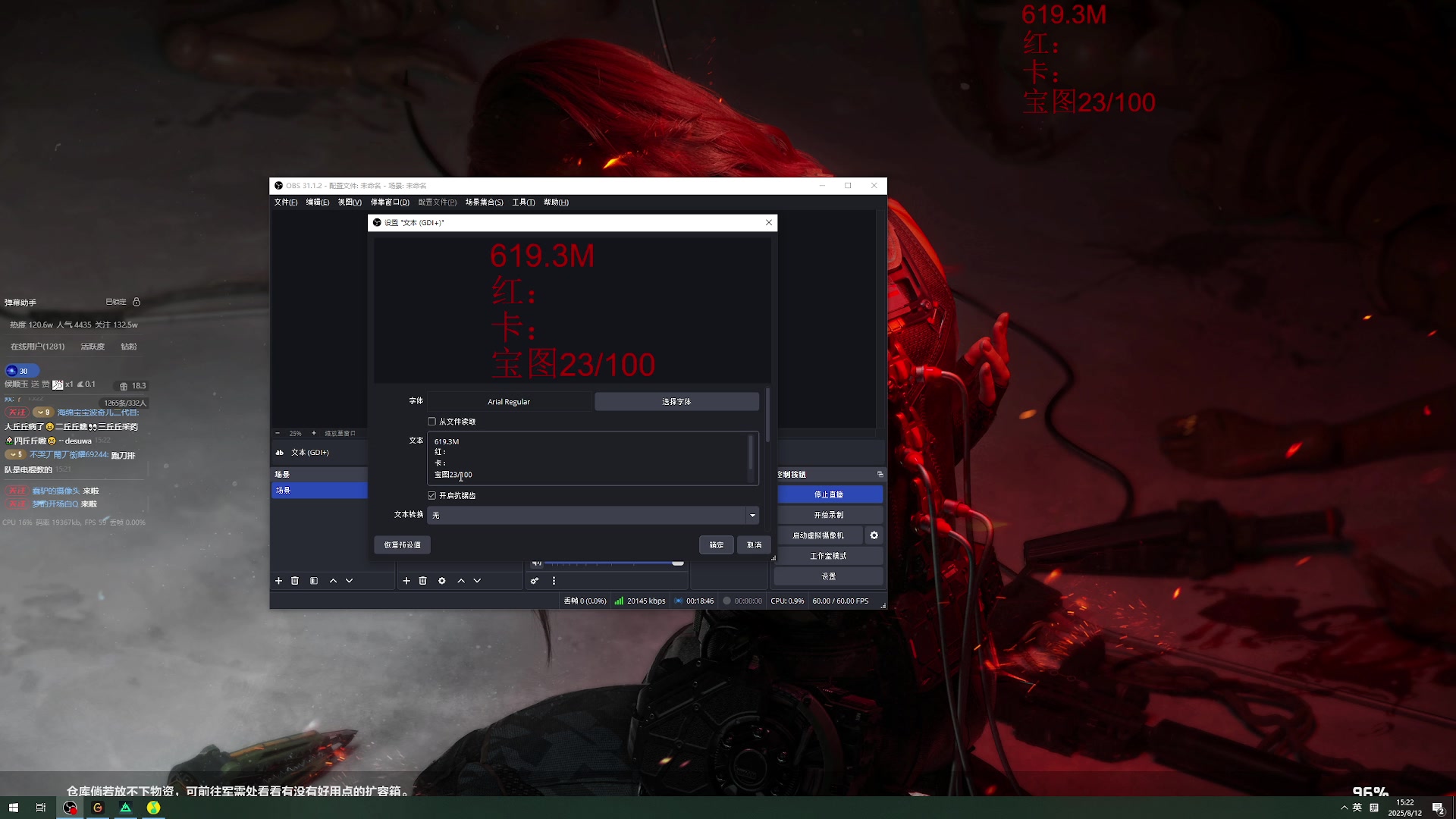Pop out the controls dock icon
Viewport: 1456px width, 819px height.
pyautogui.click(x=880, y=474)
